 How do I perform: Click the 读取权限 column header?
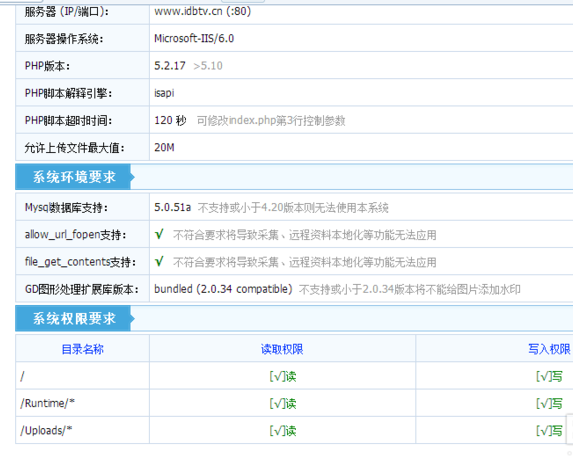coord(282,349)
